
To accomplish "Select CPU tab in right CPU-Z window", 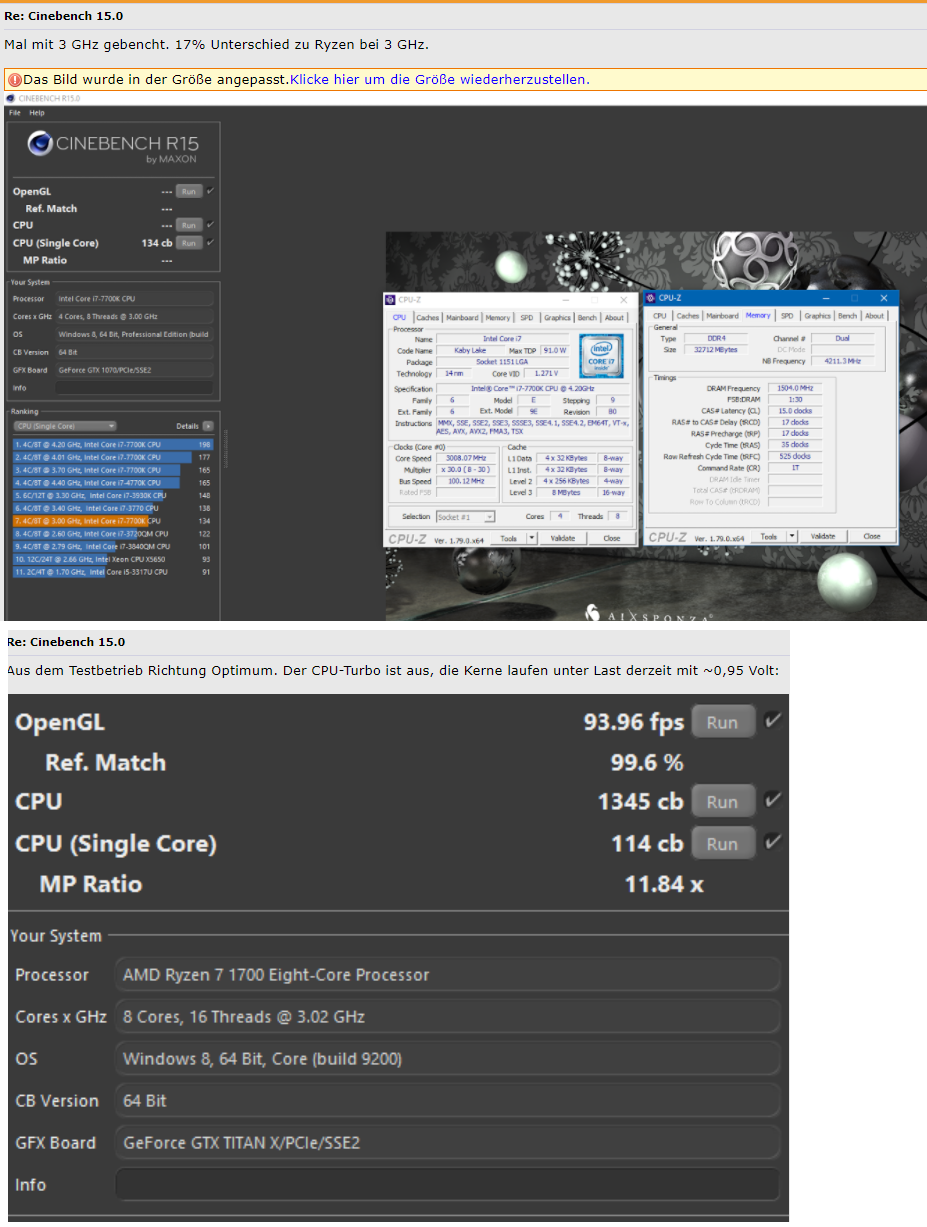I will (x=660, y=316).
